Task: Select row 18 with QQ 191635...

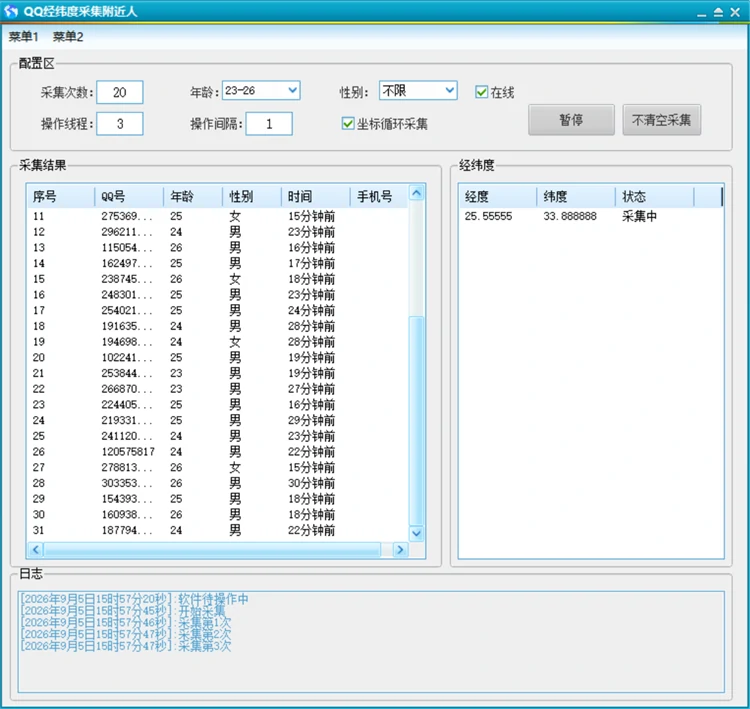Action: tap(218, 326)
